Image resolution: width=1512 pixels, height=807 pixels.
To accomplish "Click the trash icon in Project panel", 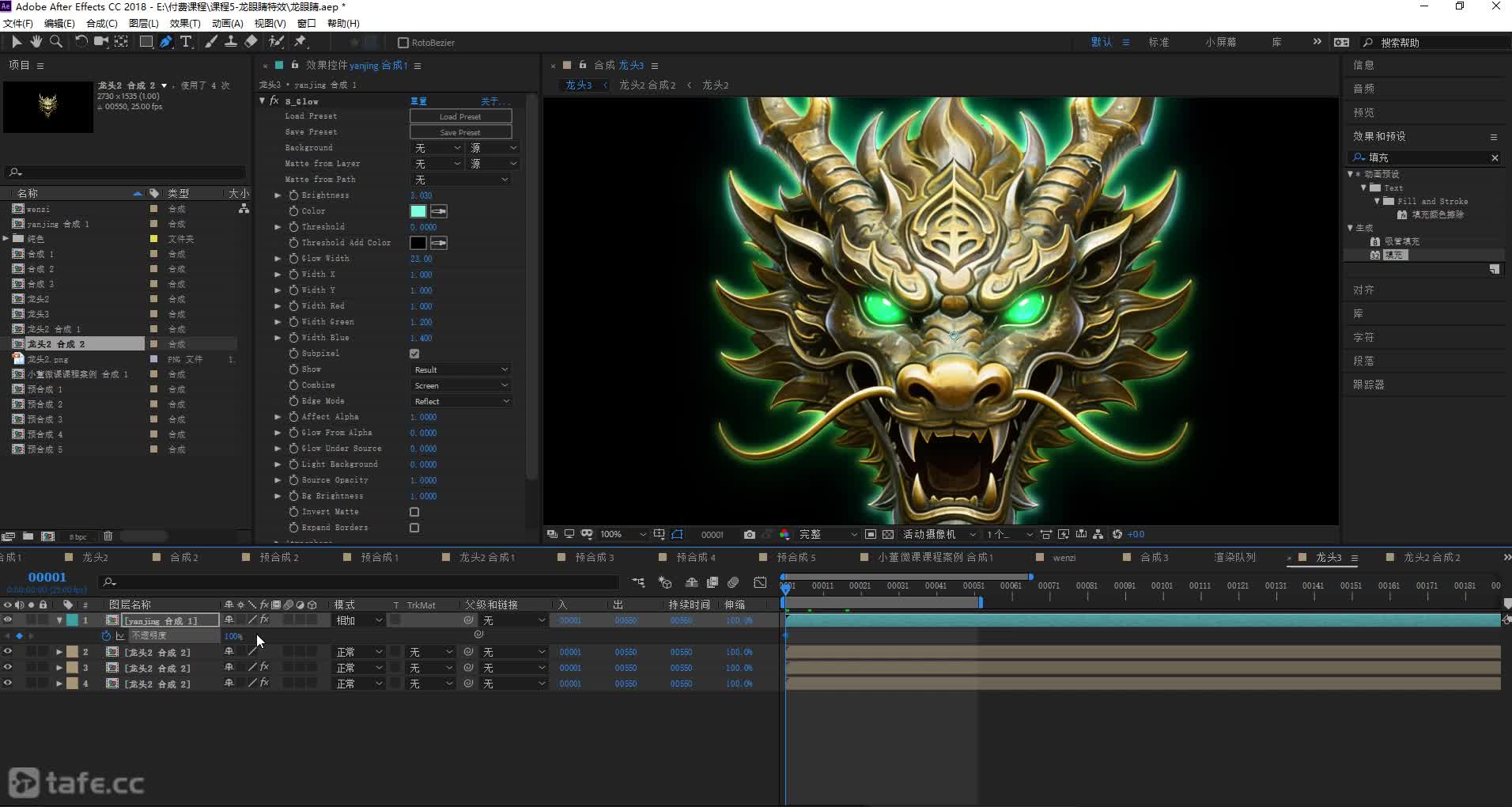I will tap(108, 536).
